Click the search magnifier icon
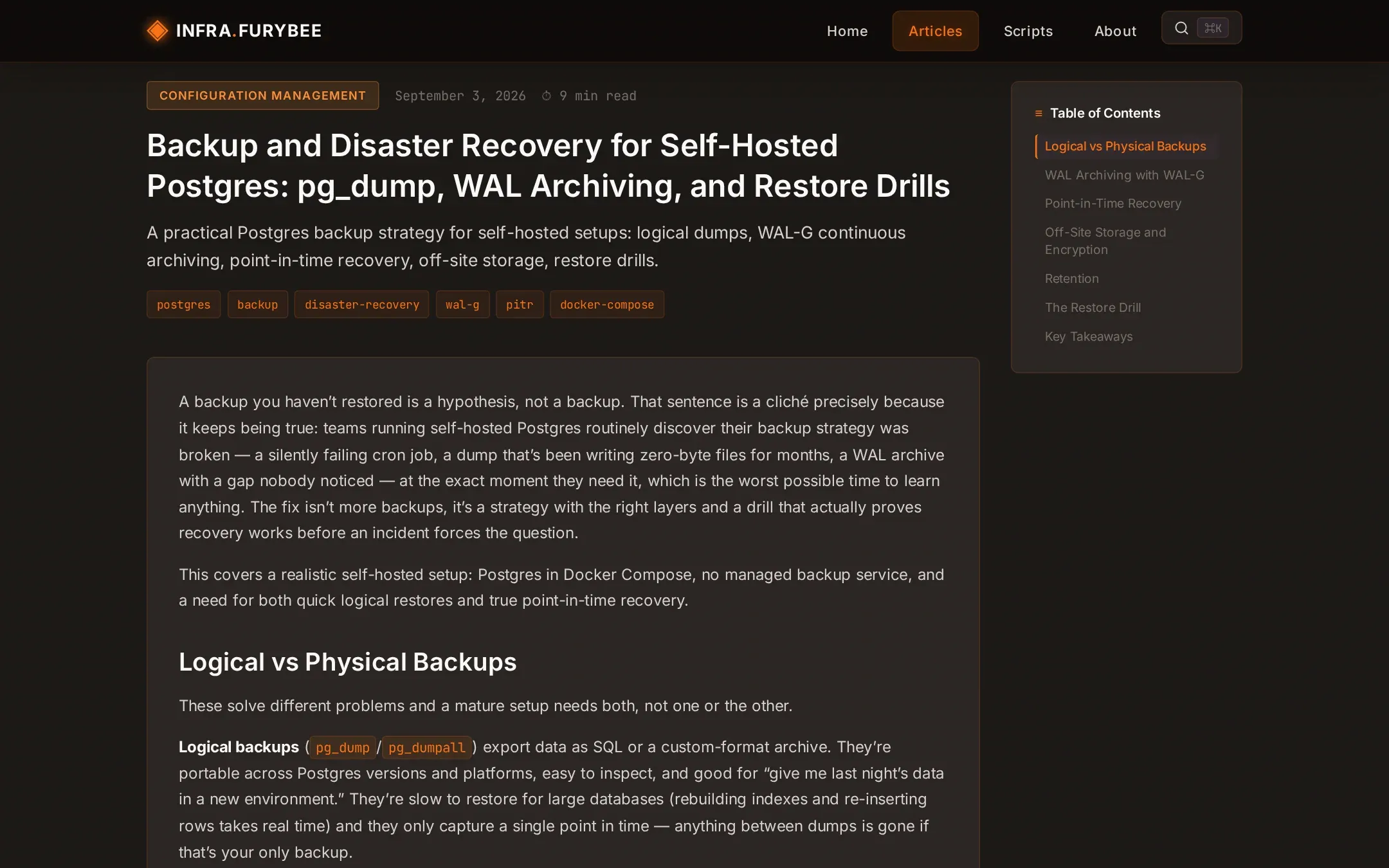 (1181, 28)
